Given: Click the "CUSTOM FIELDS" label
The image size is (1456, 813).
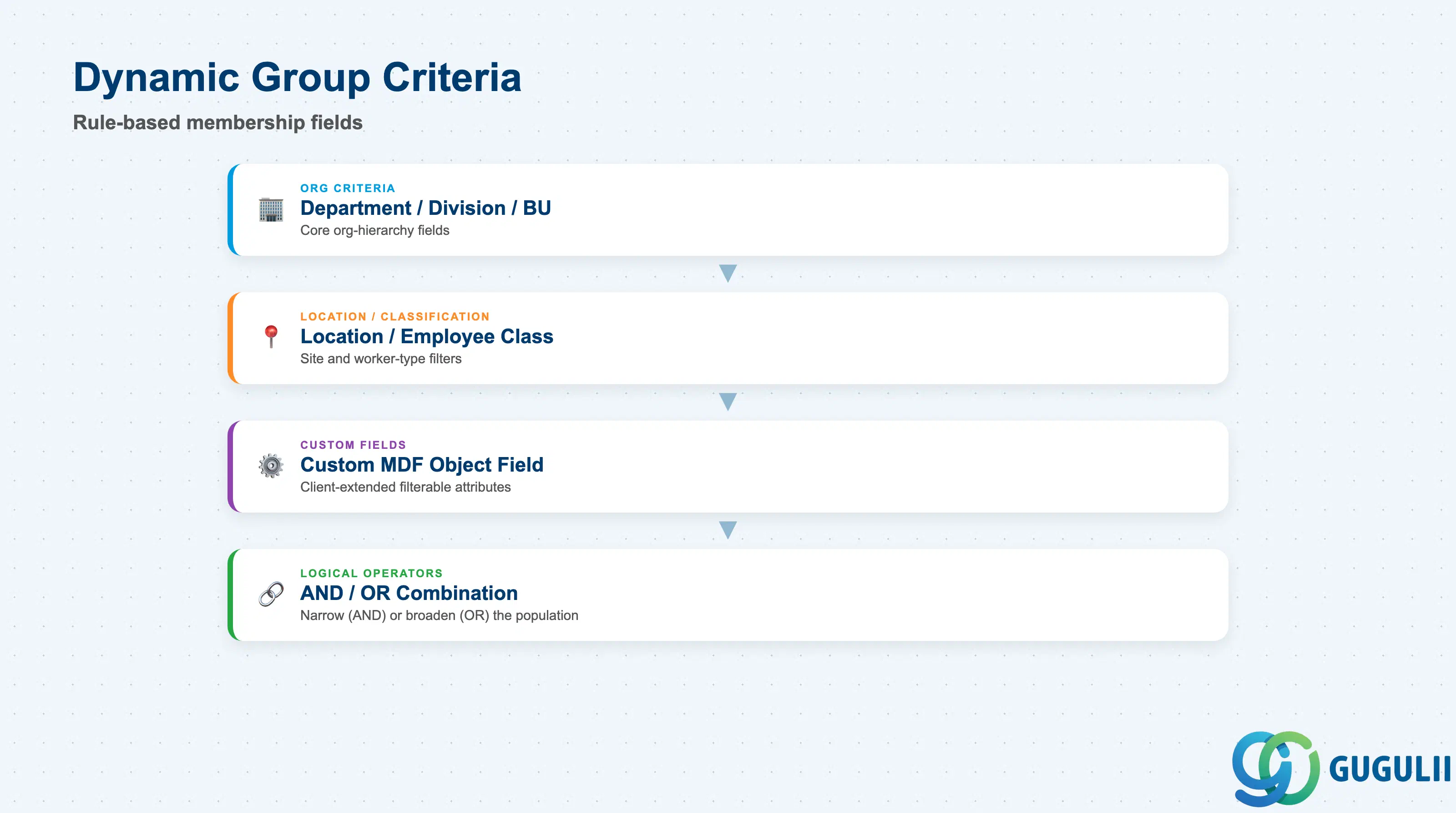Looking at the screenshot, I should coord(353,445).
